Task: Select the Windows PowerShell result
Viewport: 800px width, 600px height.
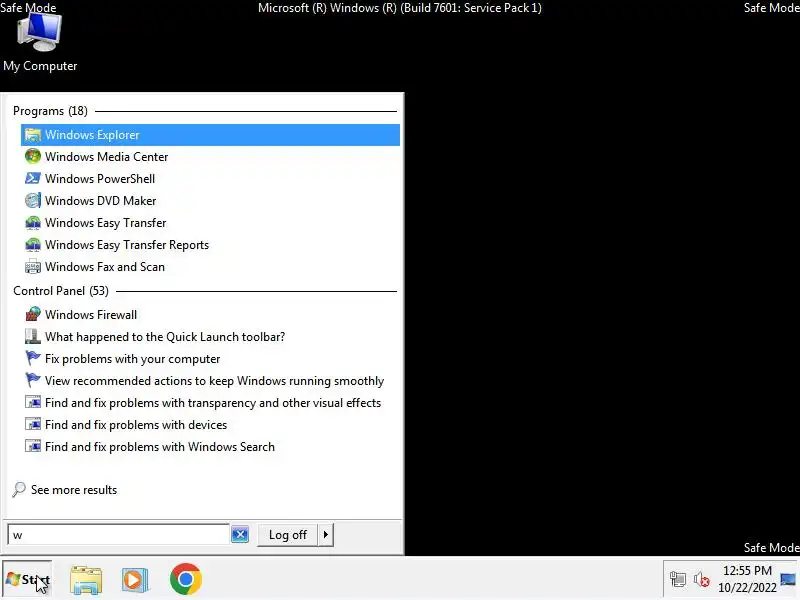Action: pos(210,179)
